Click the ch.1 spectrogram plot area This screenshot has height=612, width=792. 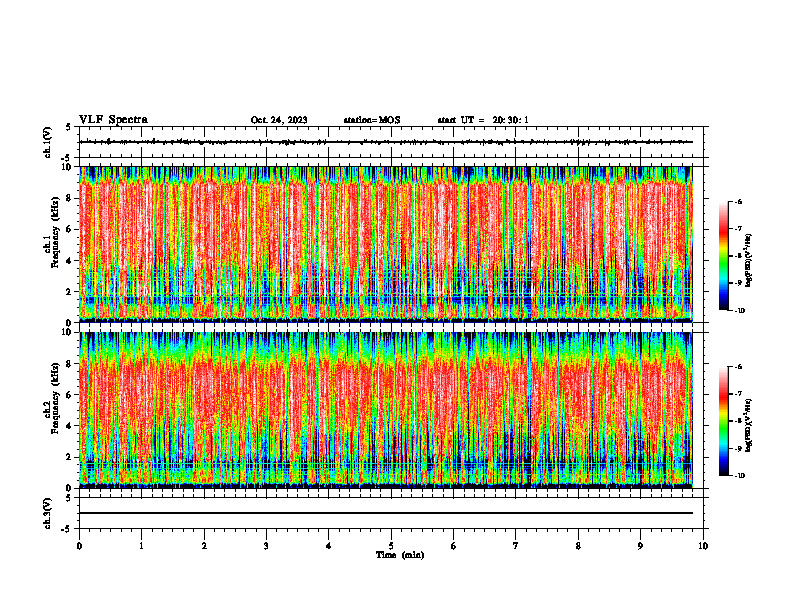[385, 244]
